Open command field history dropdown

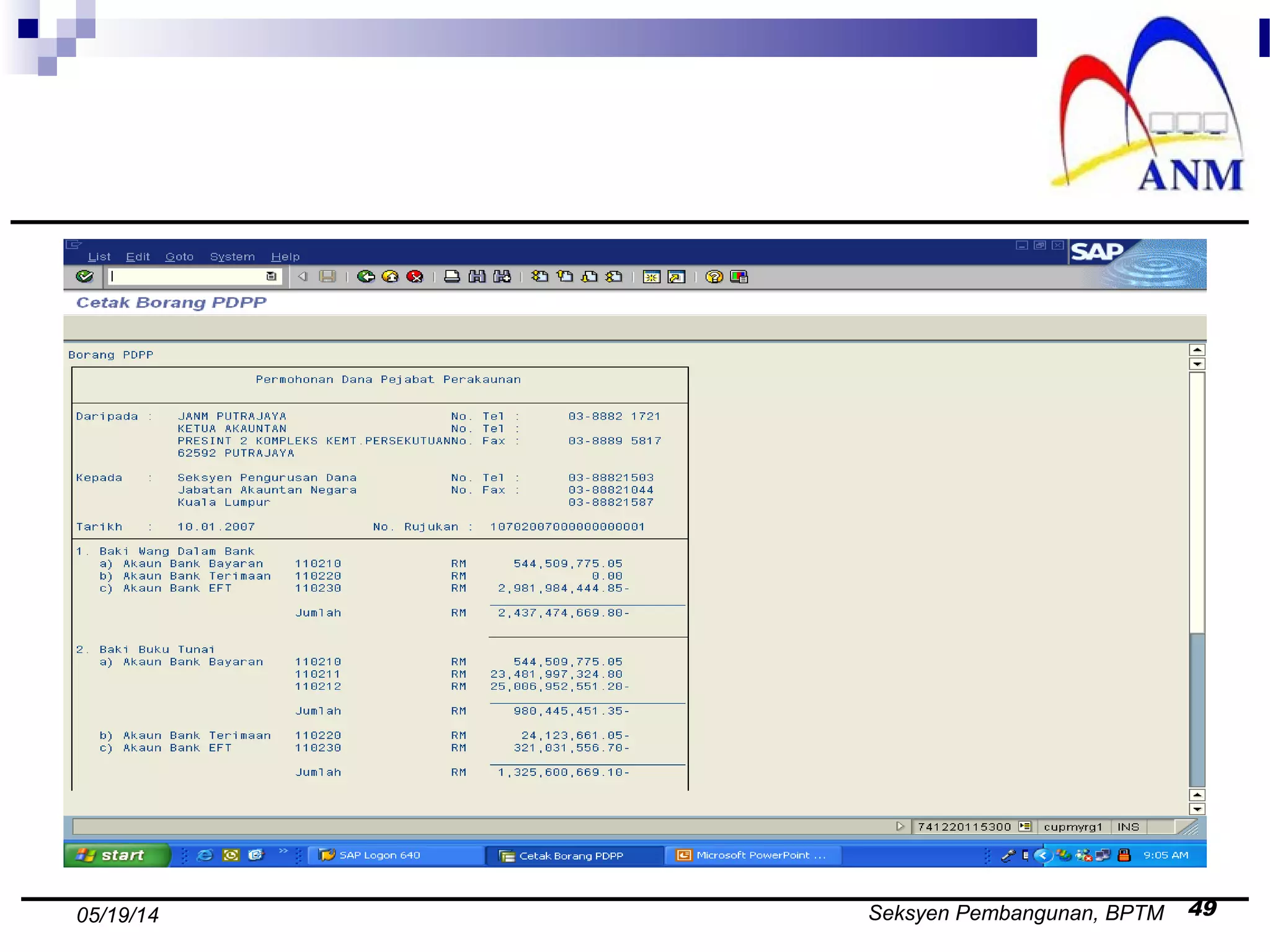tap(271, 276)
